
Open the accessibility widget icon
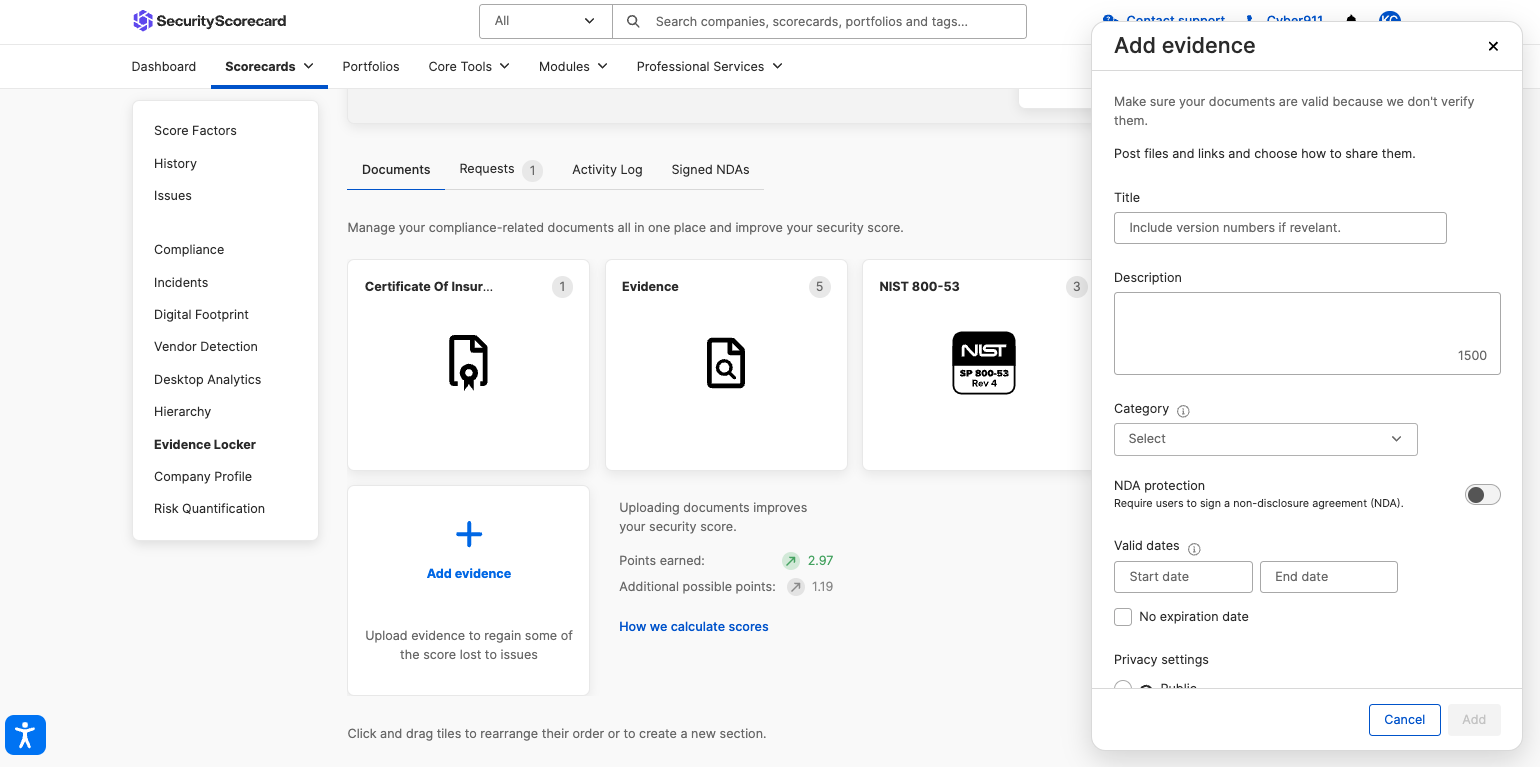25,736
